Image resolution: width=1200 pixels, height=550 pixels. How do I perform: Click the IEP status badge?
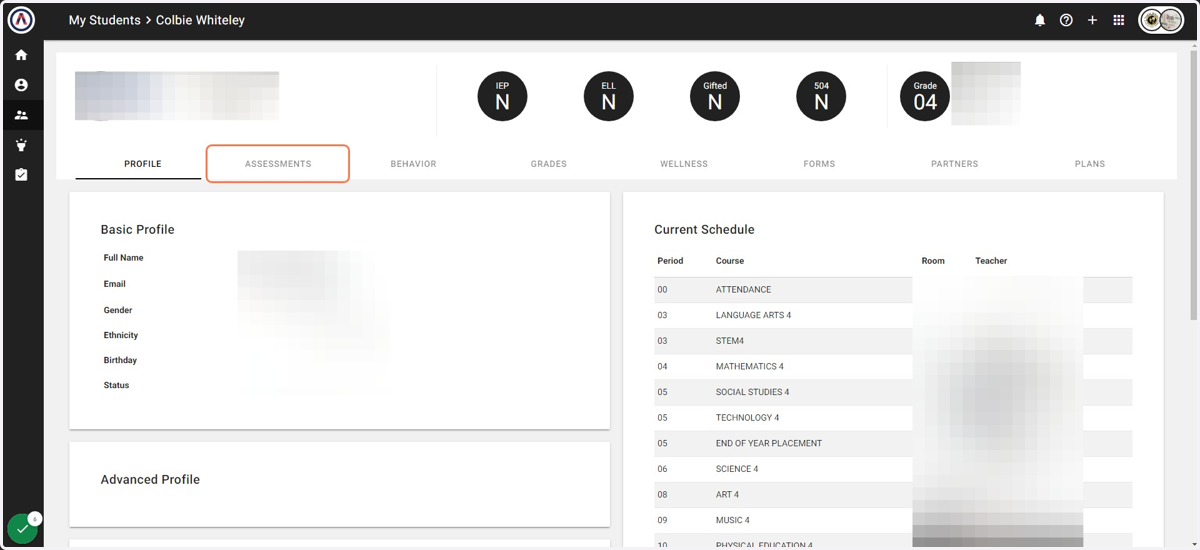point(502,97)
